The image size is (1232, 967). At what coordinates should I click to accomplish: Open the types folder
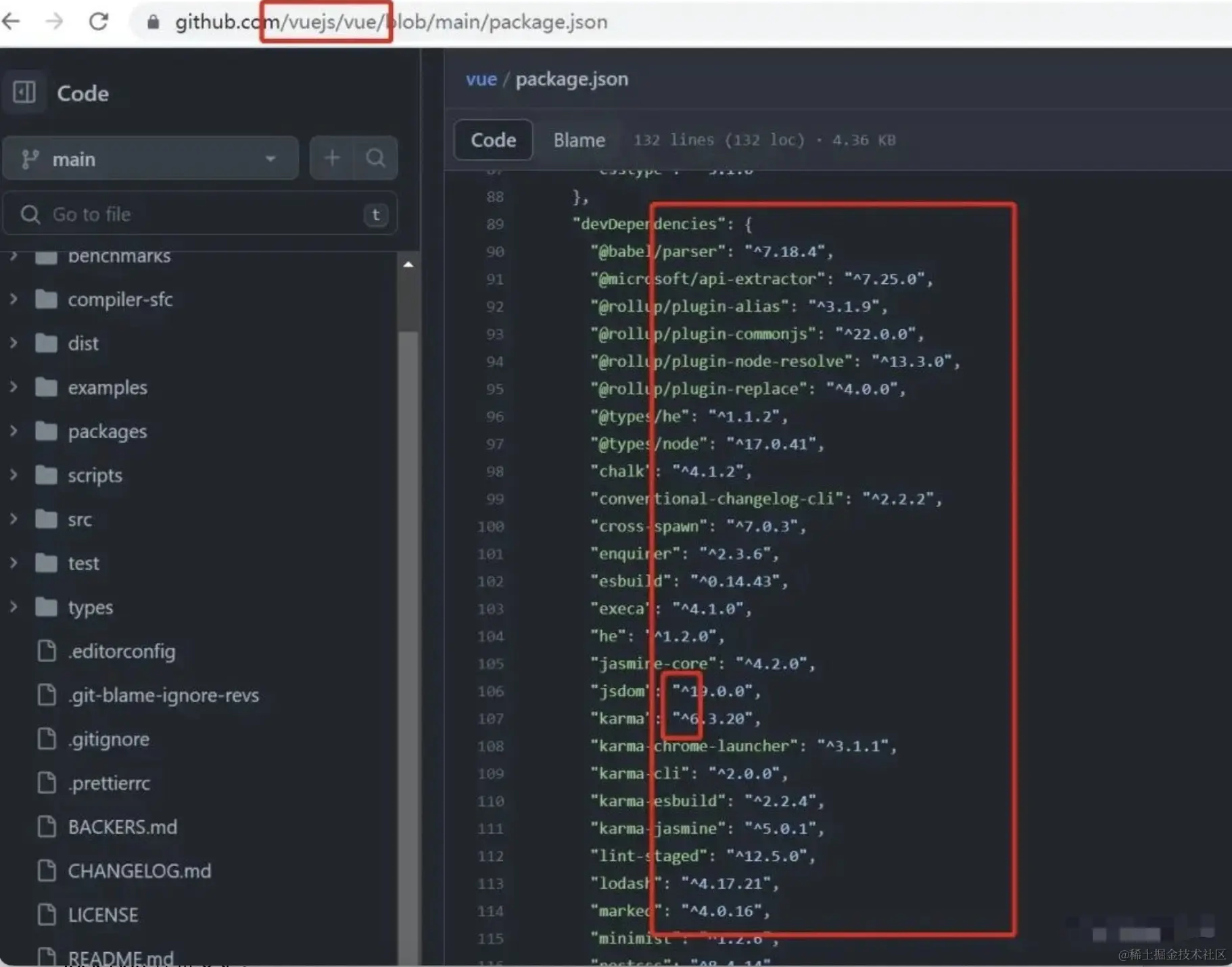[90, 607]
